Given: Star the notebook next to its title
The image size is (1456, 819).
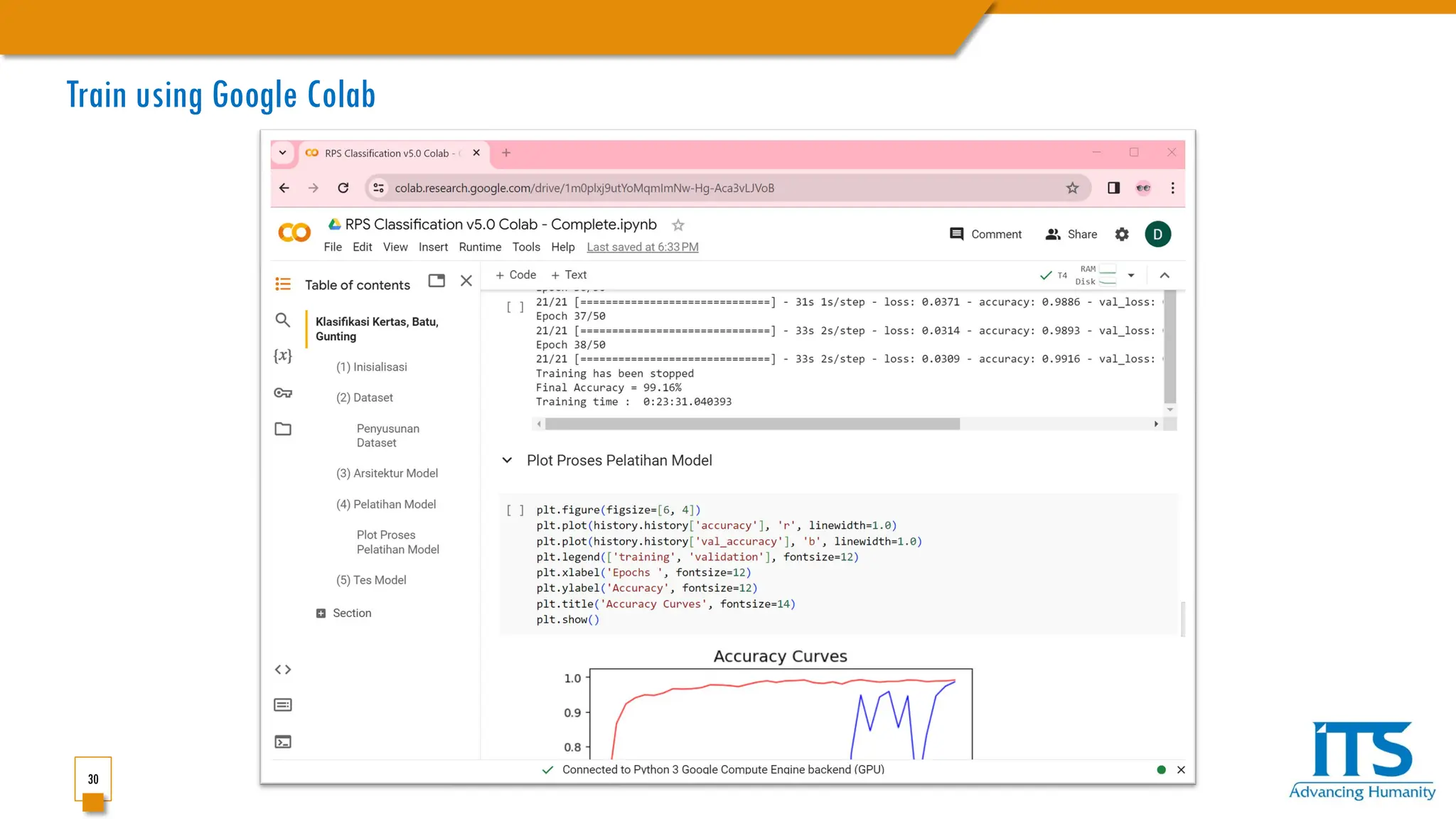Looking at the screenshot, I should click(x=678, y=225).
